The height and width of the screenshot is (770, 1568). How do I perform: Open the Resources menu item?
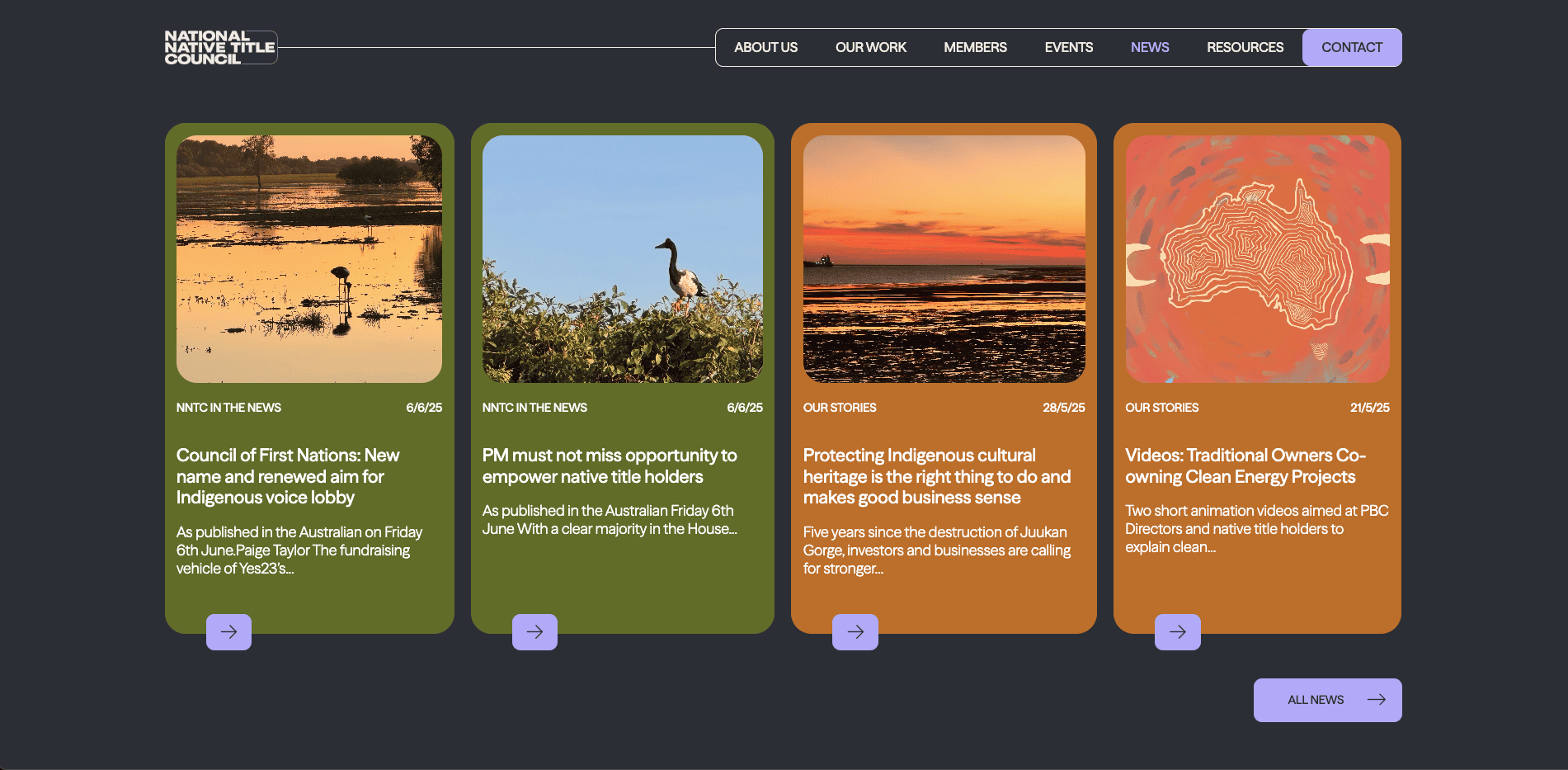point(1245,48)
